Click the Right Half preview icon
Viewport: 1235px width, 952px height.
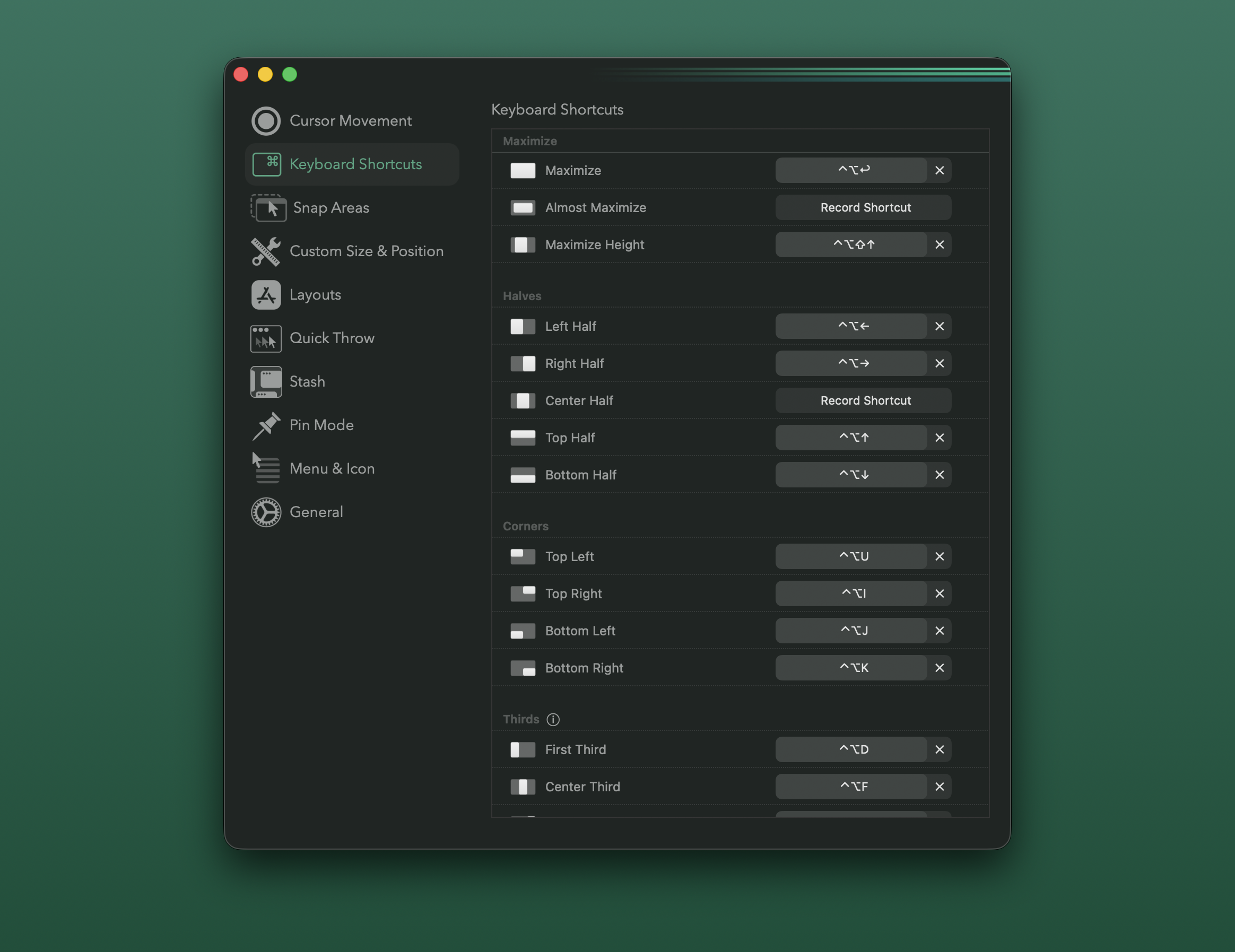pyautogui.click(x=523, y=363)
